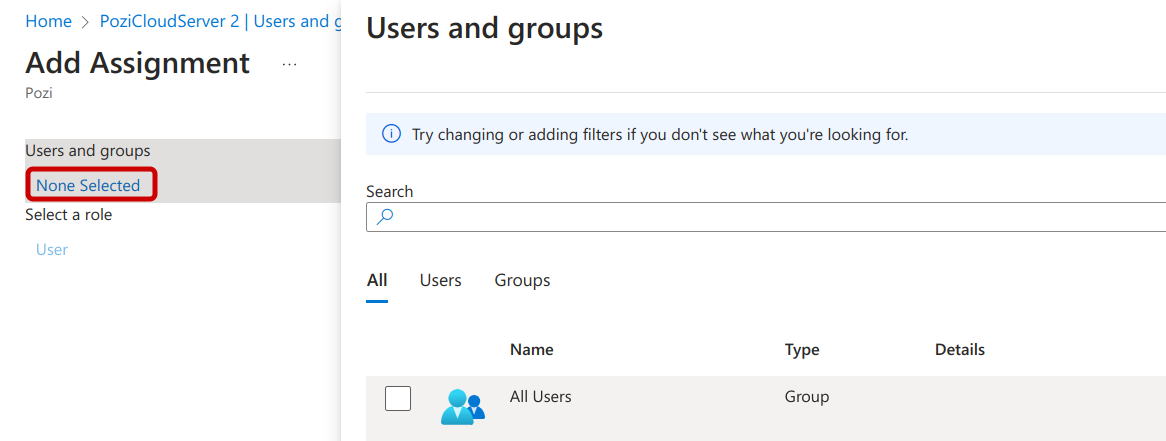Open the PoziCloudServer 2 breadcrumb link

215,21
